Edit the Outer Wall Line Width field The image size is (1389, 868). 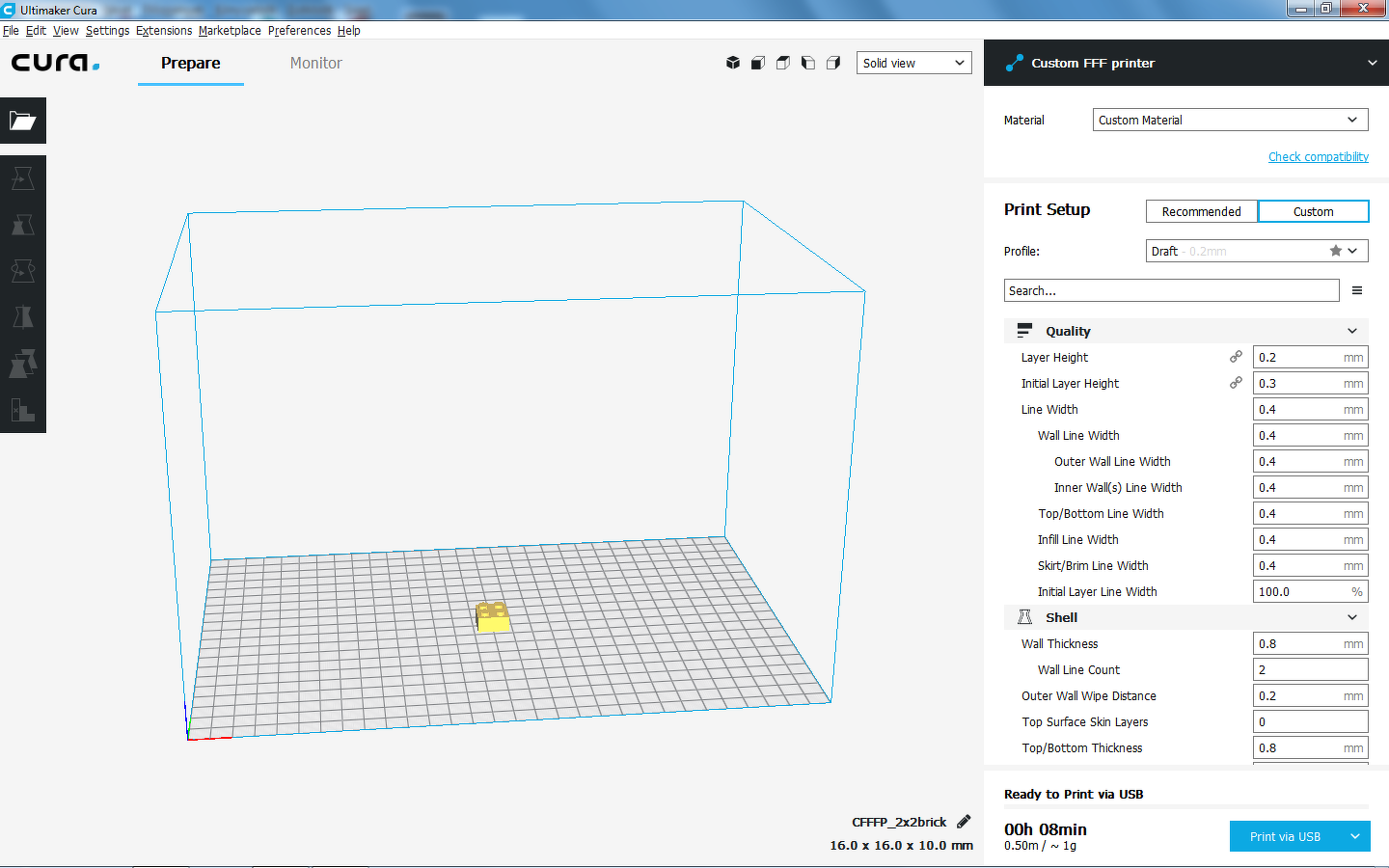point(1310,461)
